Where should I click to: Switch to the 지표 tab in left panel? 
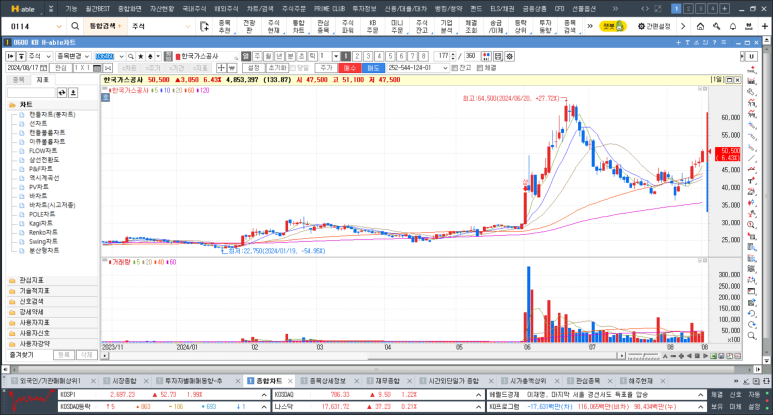coord(43,80)
